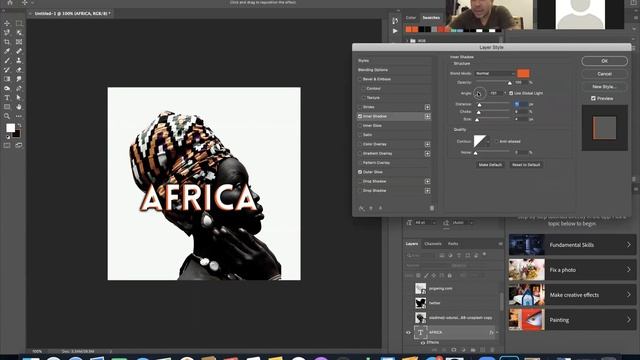Click OK in Layer Style dialog
Viewport: 640px width, 360px height.
[604, 61]
